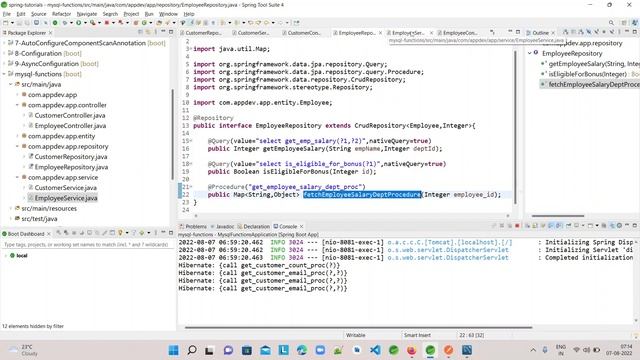Collapse the com.appdev.app.controller package

tap(18, 105)
